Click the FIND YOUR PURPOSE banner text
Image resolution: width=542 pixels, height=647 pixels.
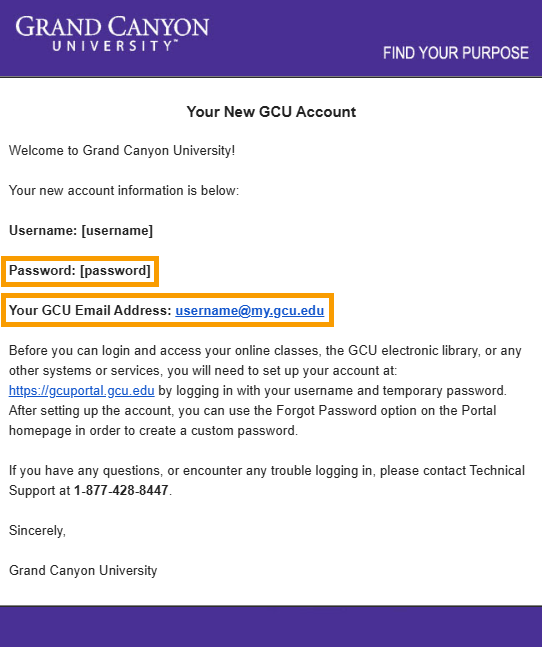point(455,53)
